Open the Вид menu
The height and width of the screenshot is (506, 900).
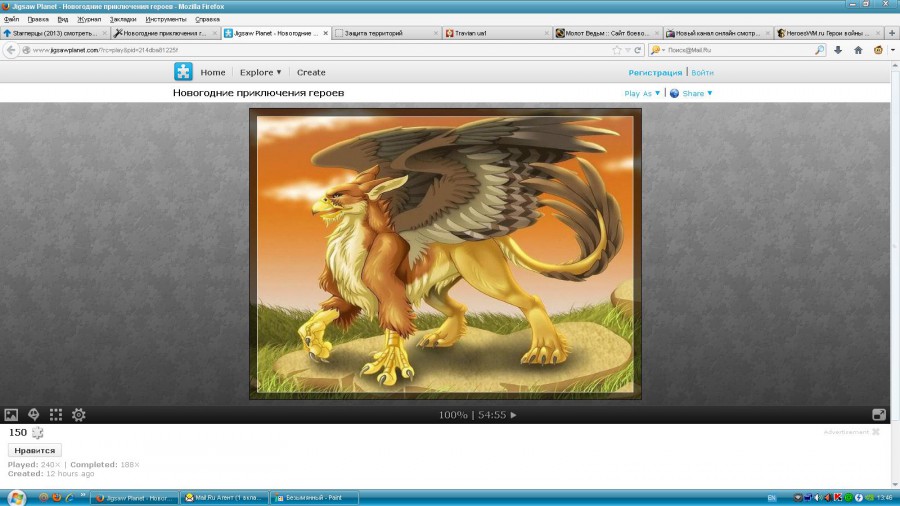coord(63,20)
